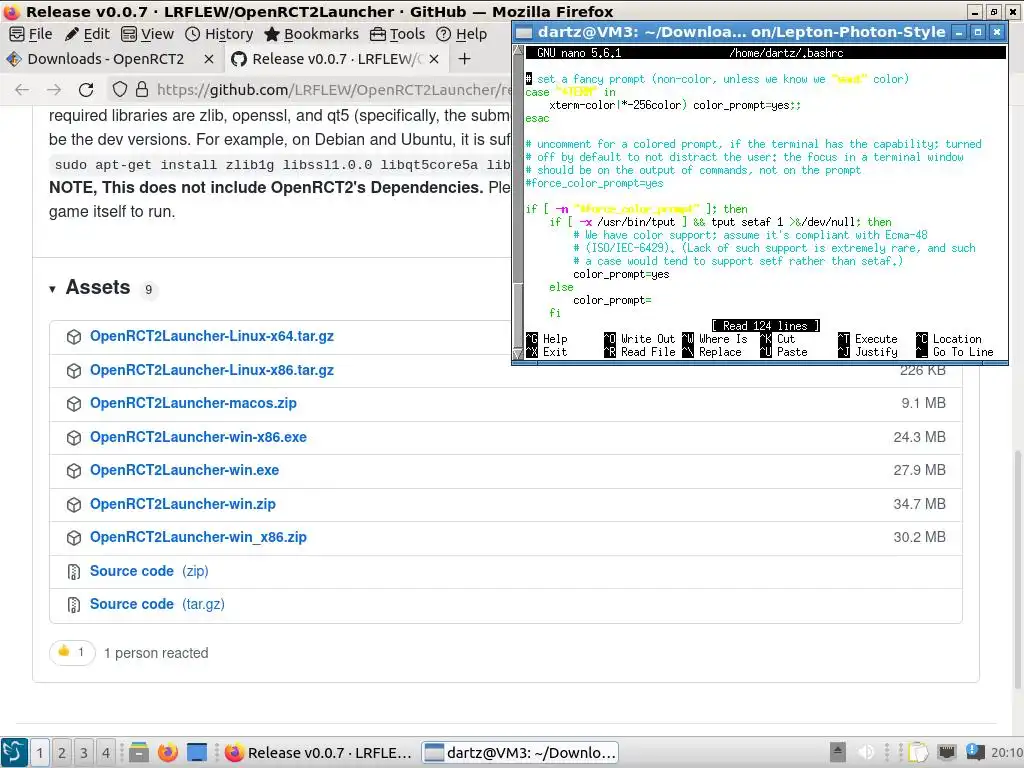Click the Firefox logo in window title bar

(12, 12)
